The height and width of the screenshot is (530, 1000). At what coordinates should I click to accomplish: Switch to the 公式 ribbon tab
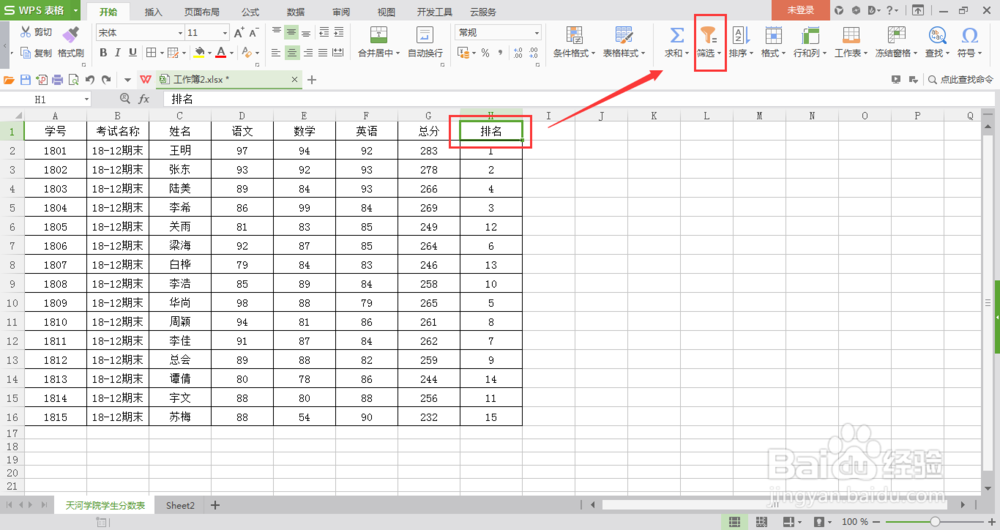pyautogui.click(x=251, y=11)
